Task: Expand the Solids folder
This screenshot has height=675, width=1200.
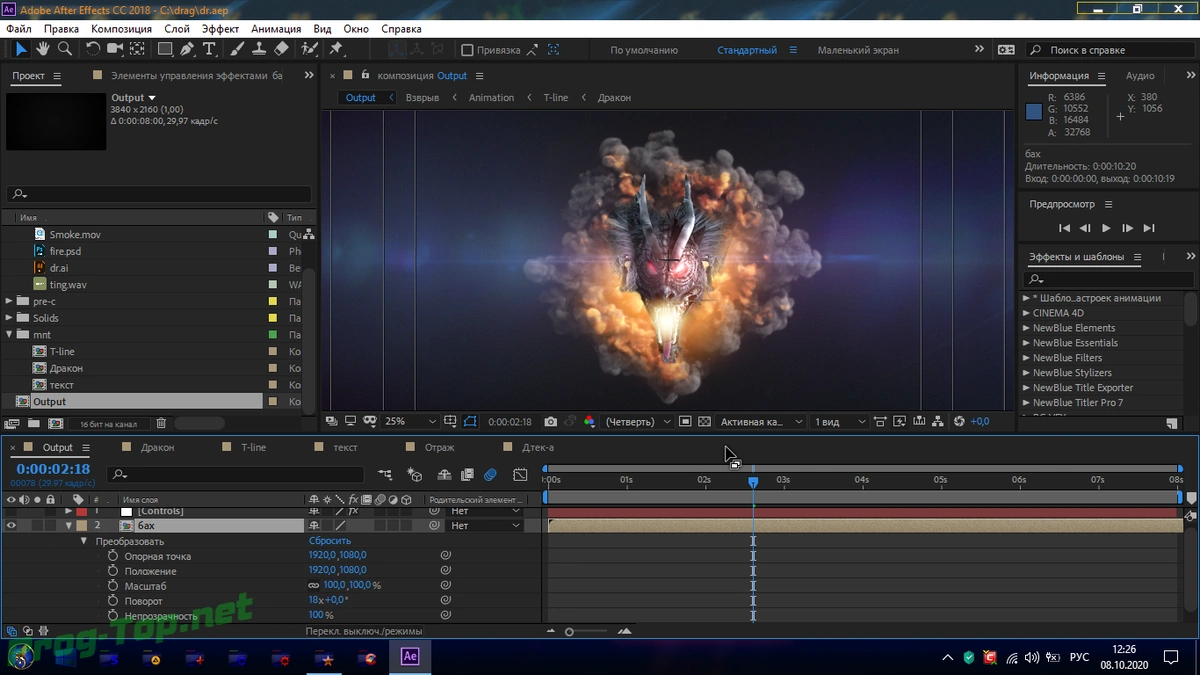Action: pyautogui.click(x=10, y=318)
